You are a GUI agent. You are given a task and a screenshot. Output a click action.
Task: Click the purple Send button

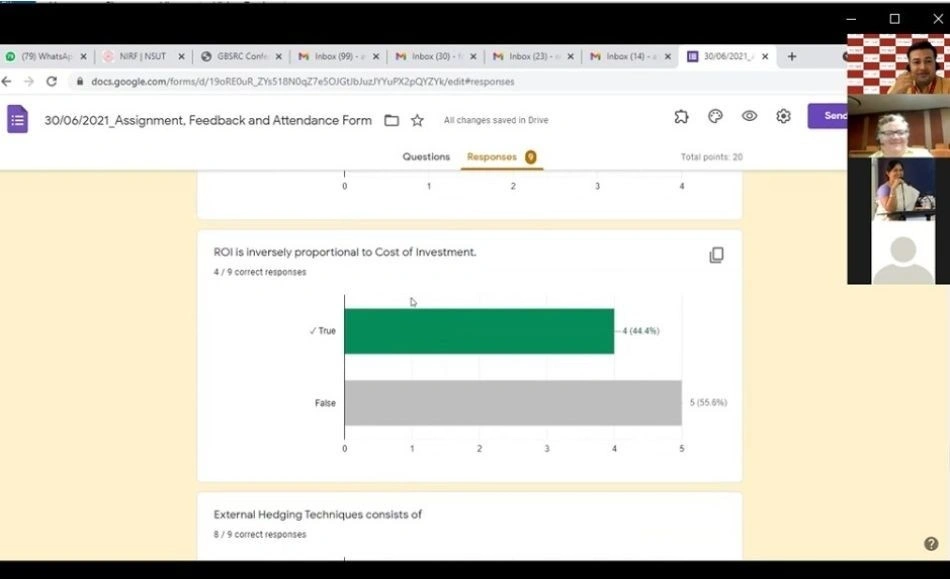pyautogui.click(x=828, y=116)
